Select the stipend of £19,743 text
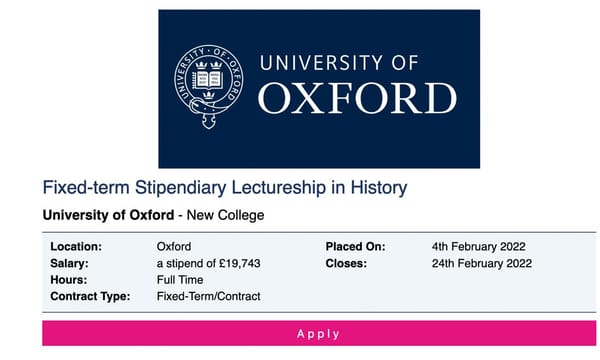This screenshot has width=600, height=360. [209, 263]
